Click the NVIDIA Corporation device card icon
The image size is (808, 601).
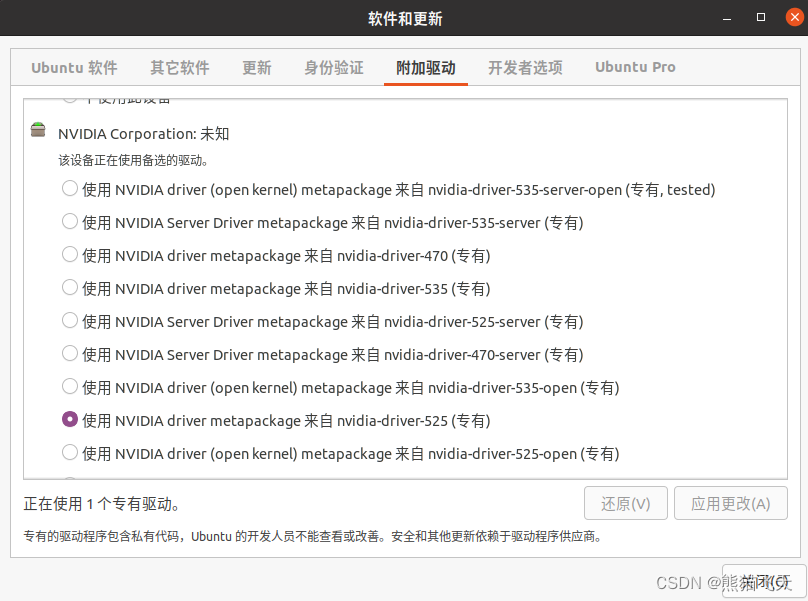coord(38,130)
